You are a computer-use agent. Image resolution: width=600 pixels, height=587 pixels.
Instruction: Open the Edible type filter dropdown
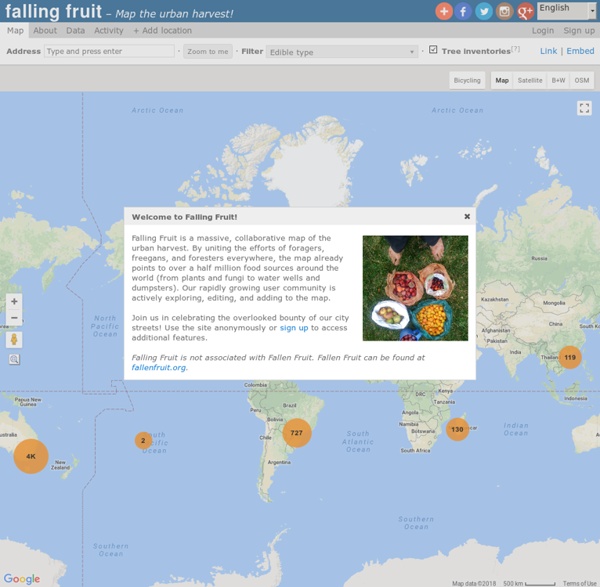[x=342, y=52]
